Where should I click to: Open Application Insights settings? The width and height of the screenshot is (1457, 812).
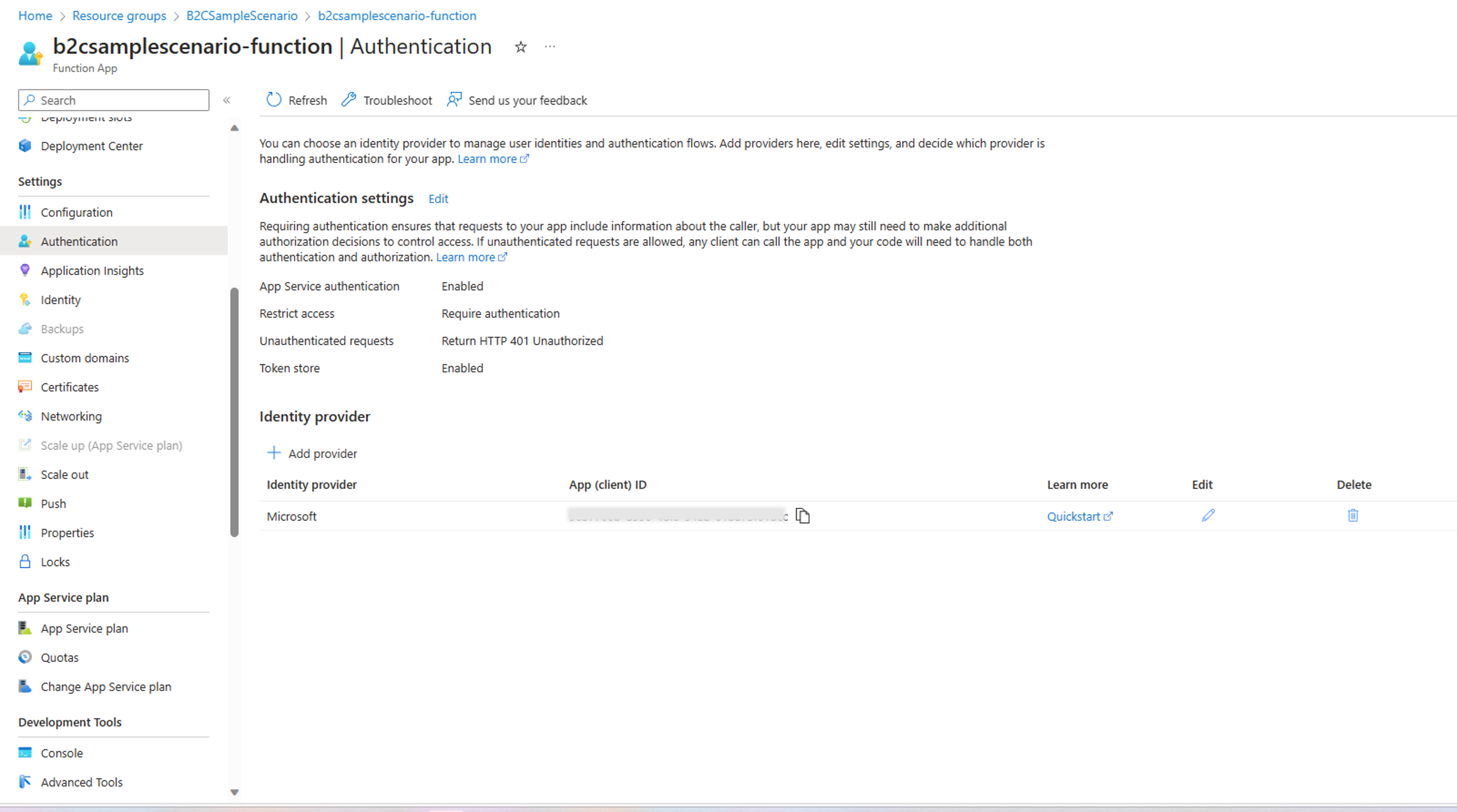tap(92, 270)
